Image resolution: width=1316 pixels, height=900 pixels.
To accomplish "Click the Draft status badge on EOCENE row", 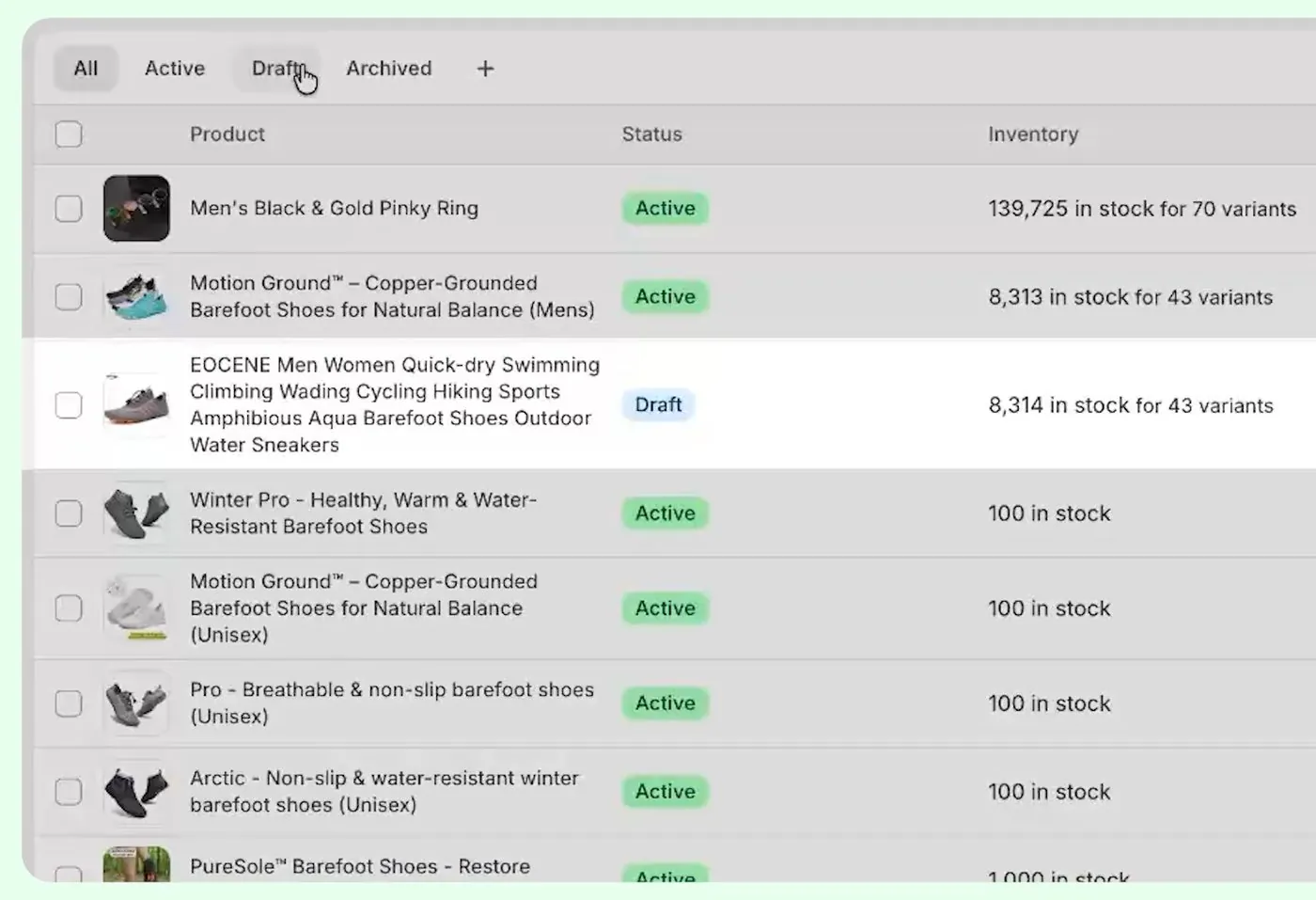I will click(x=658, y=405).
